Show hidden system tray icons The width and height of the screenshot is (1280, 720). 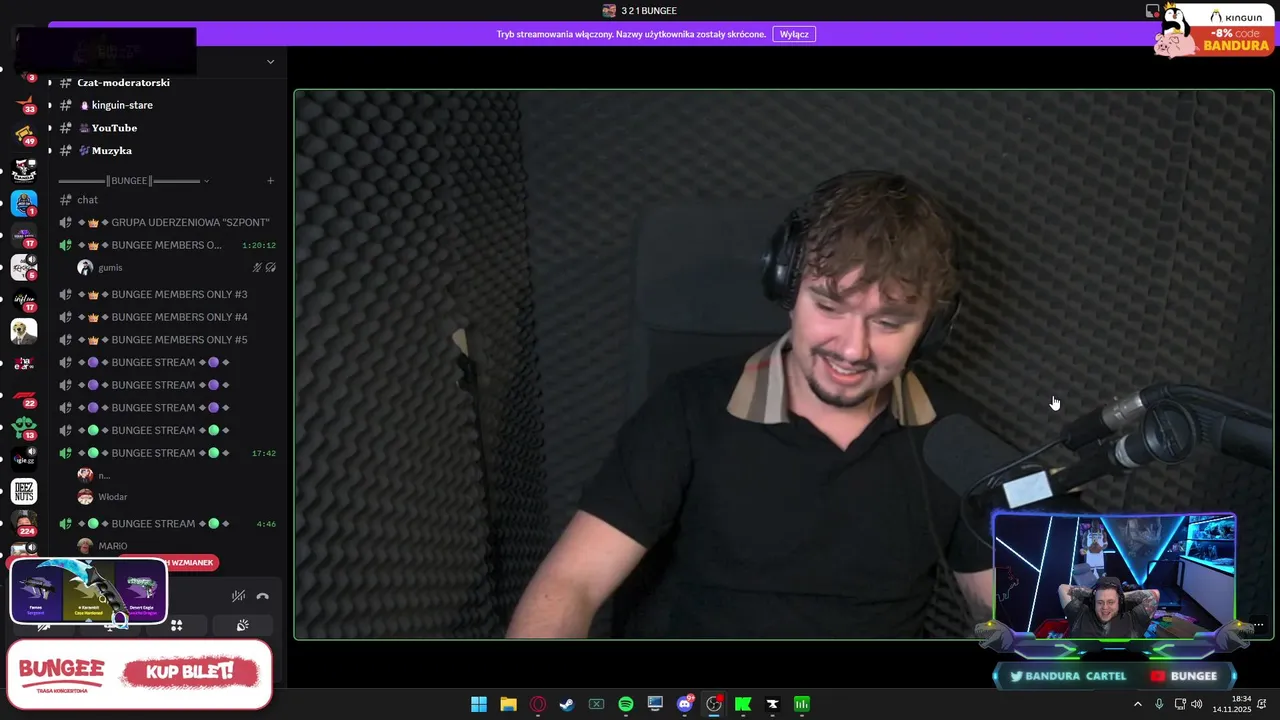pos(1138,704)
